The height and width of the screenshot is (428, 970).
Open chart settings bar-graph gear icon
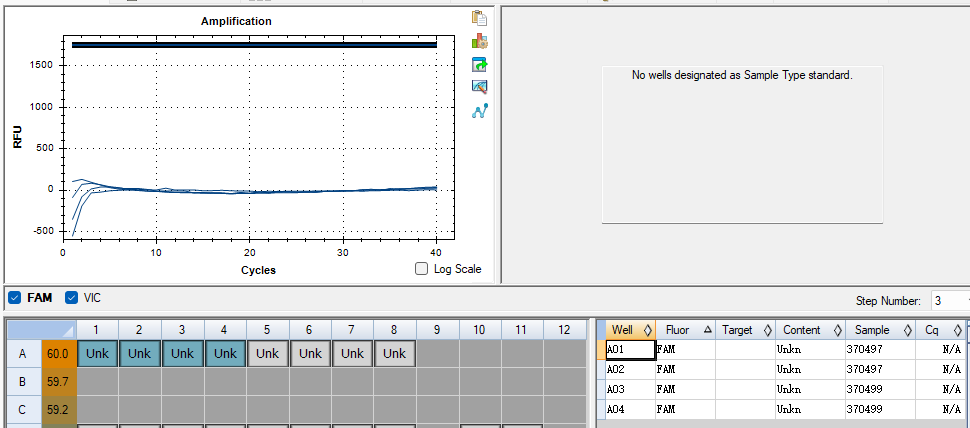479,41
